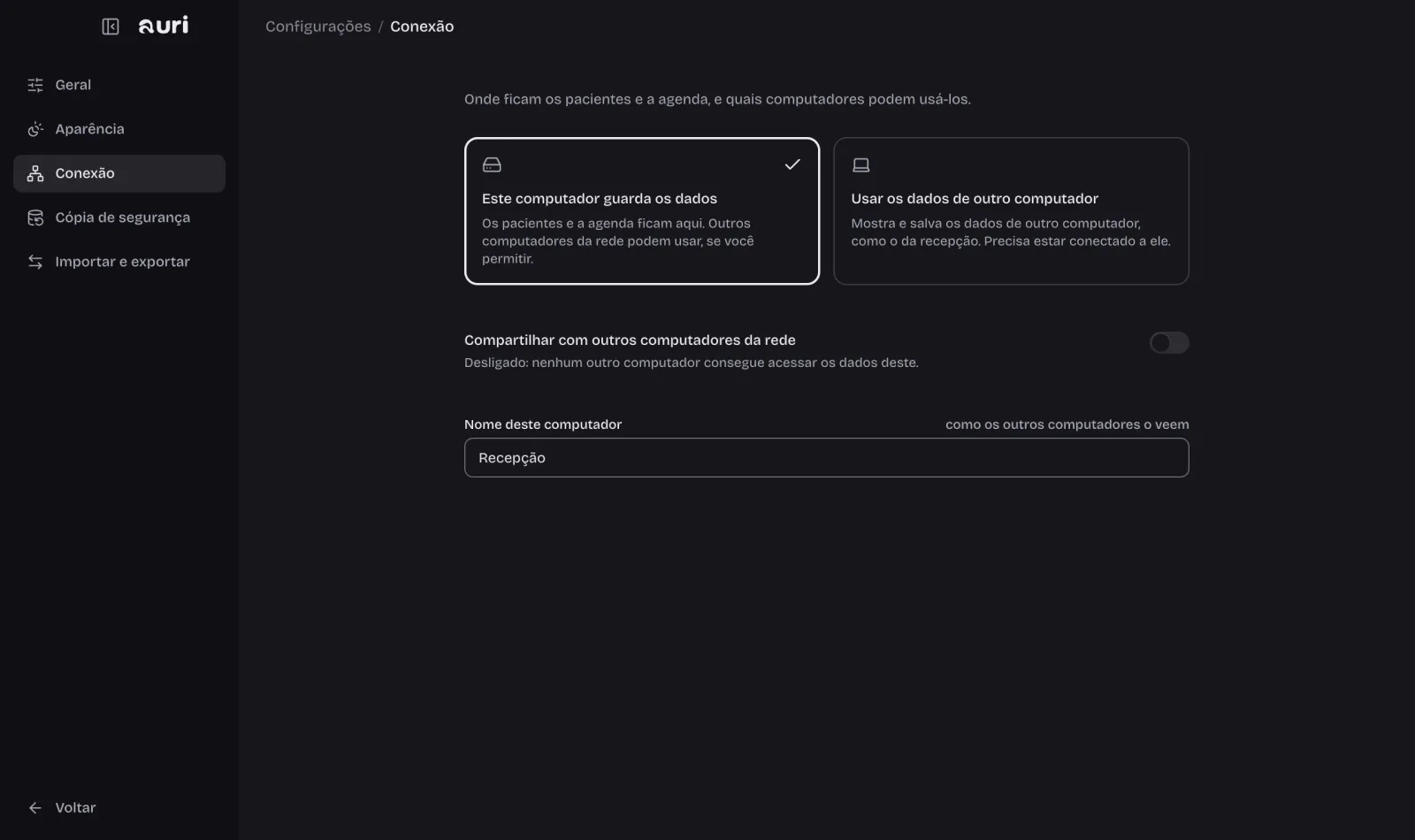Focus the 'Nome deste computador' input field

click(826, 458)
